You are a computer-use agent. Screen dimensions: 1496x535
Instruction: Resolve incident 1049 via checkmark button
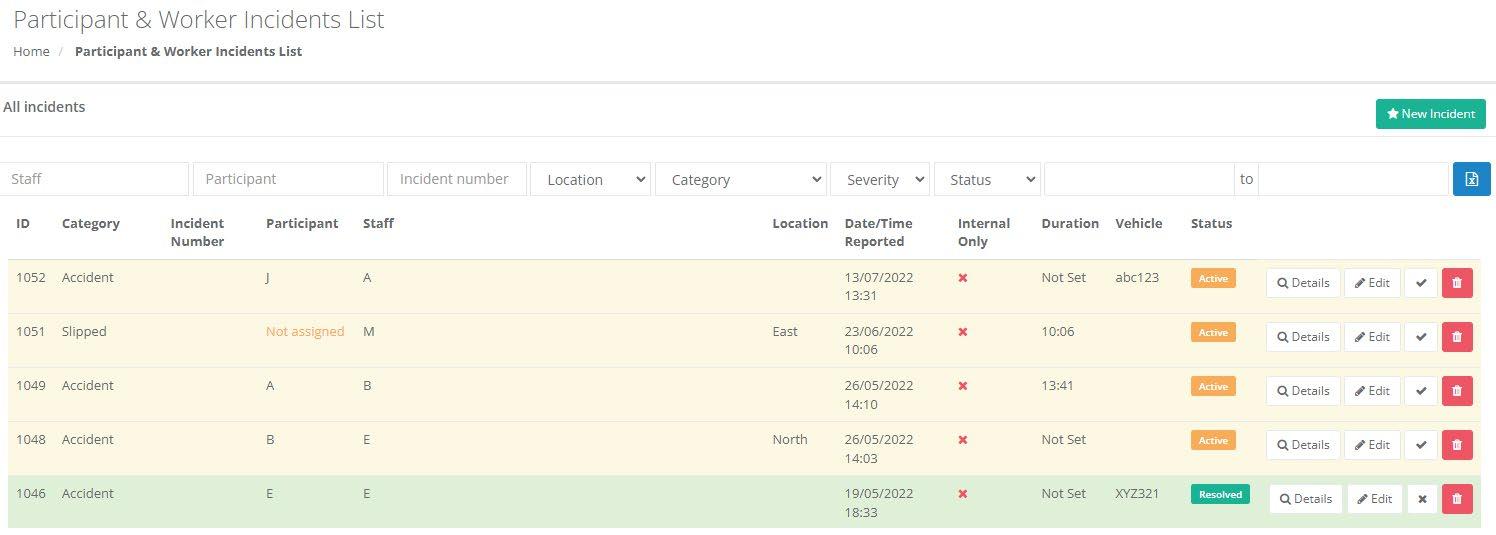tap(1421, 391)
